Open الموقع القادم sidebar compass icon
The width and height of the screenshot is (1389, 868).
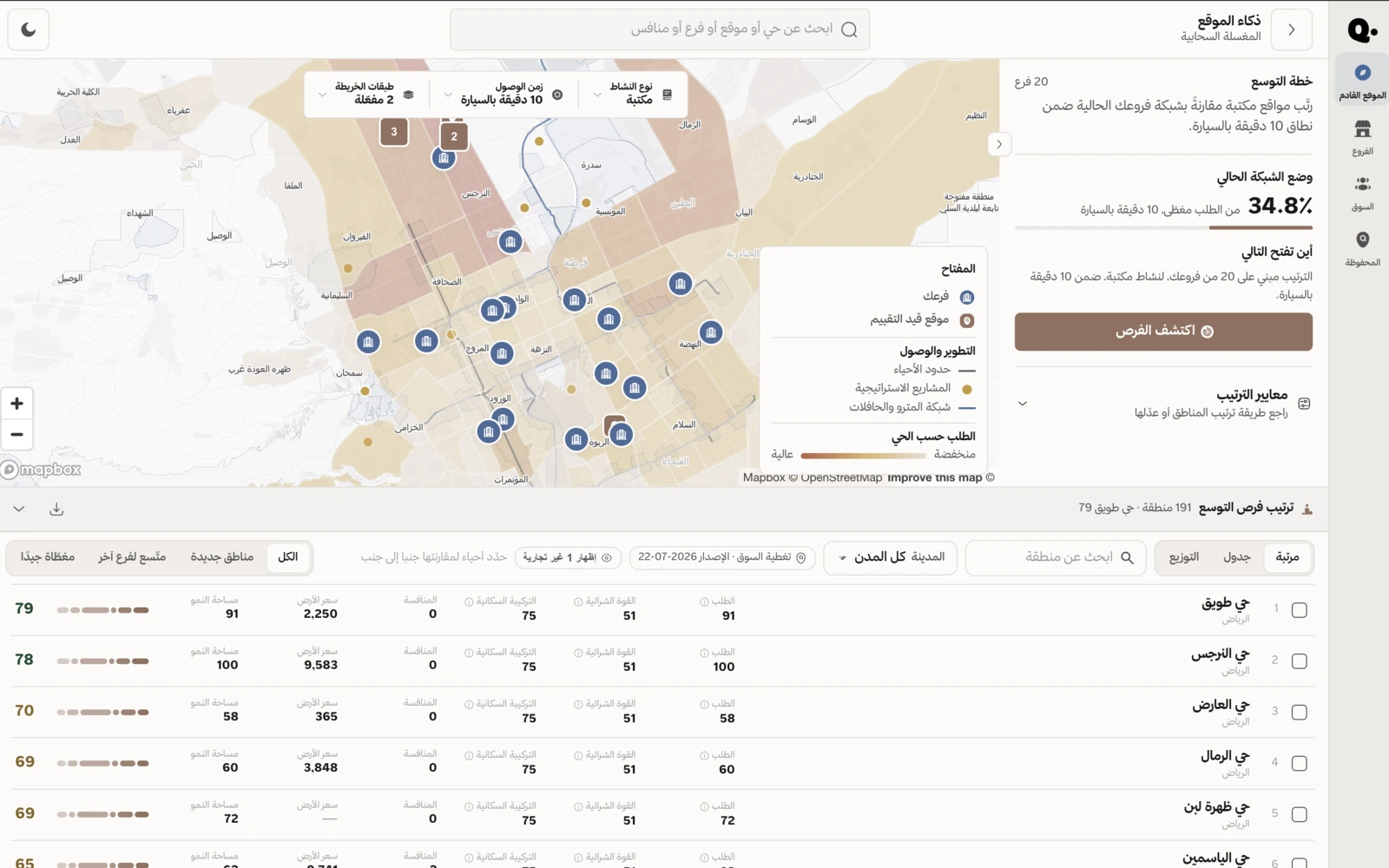1362,73
